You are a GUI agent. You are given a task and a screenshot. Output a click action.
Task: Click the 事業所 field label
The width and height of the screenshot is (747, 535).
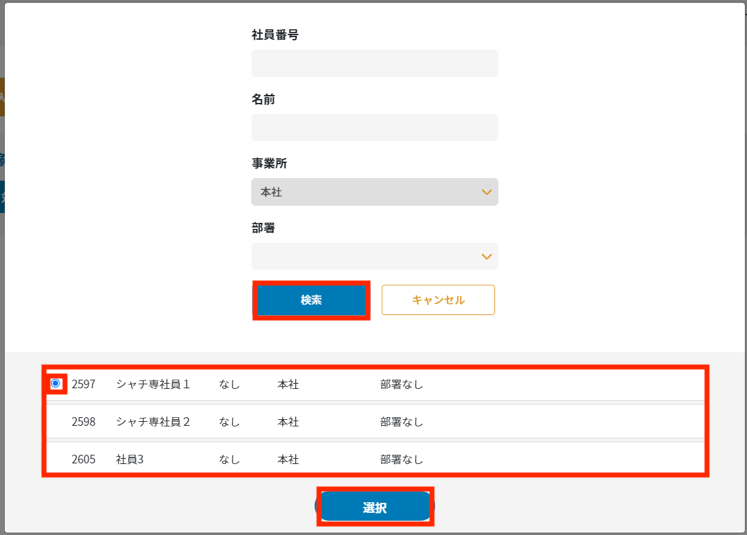[x=269, y=163]
